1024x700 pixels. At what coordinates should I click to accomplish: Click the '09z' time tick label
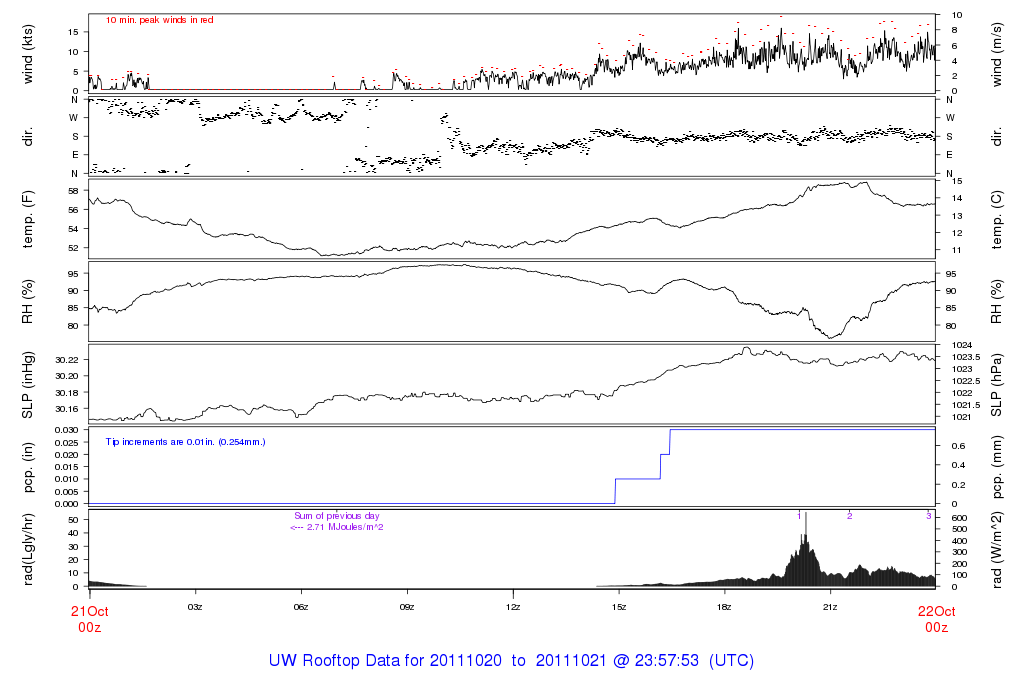point(407,607)
